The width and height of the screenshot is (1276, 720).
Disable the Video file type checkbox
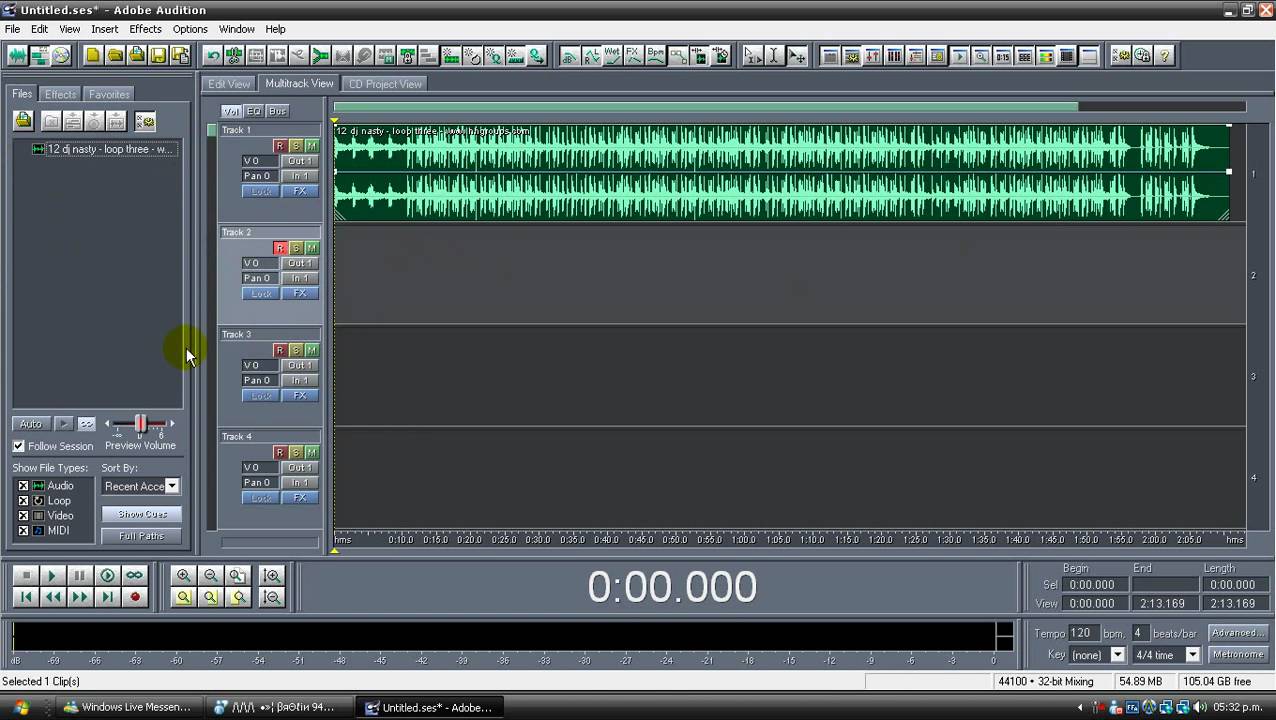point(23,515)
